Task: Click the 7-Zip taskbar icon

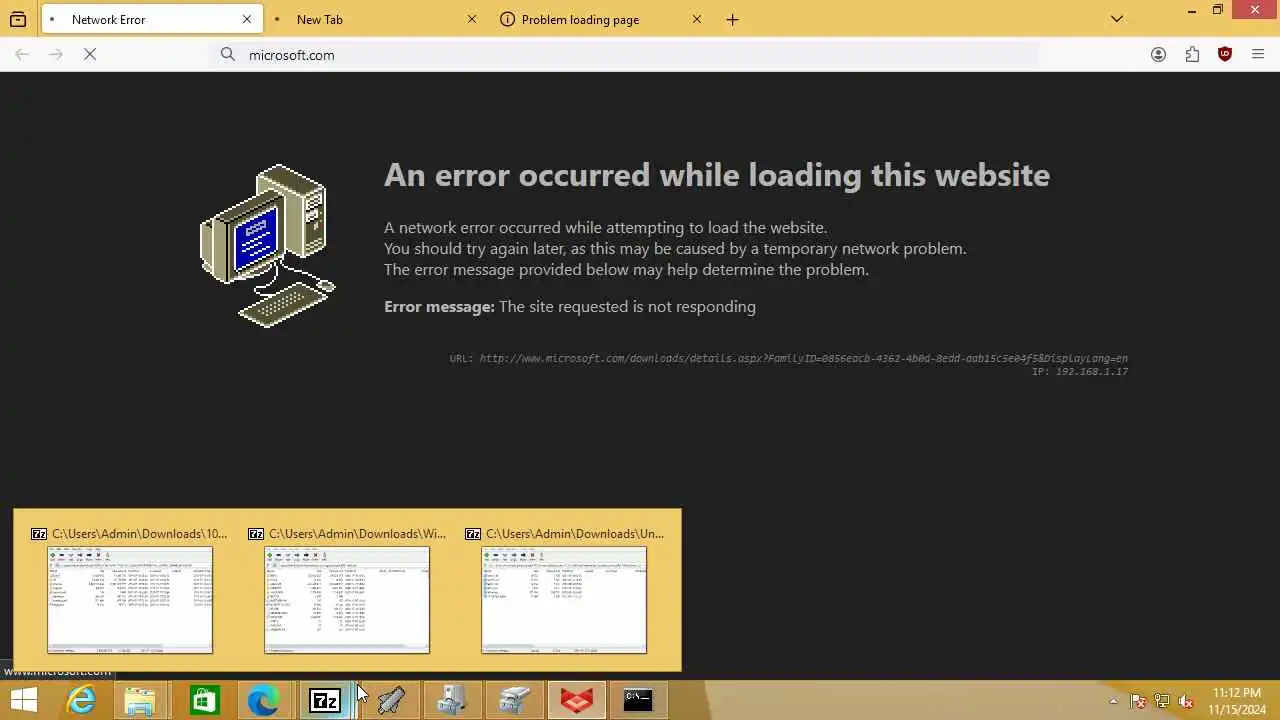Action: click(326, 701)
